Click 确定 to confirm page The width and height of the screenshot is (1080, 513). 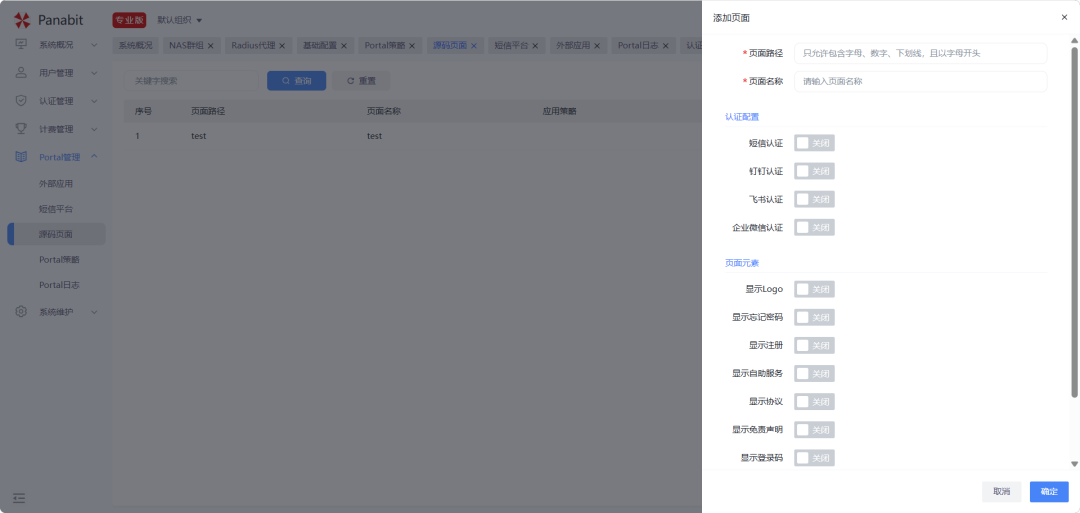(x=1049, y=492)
